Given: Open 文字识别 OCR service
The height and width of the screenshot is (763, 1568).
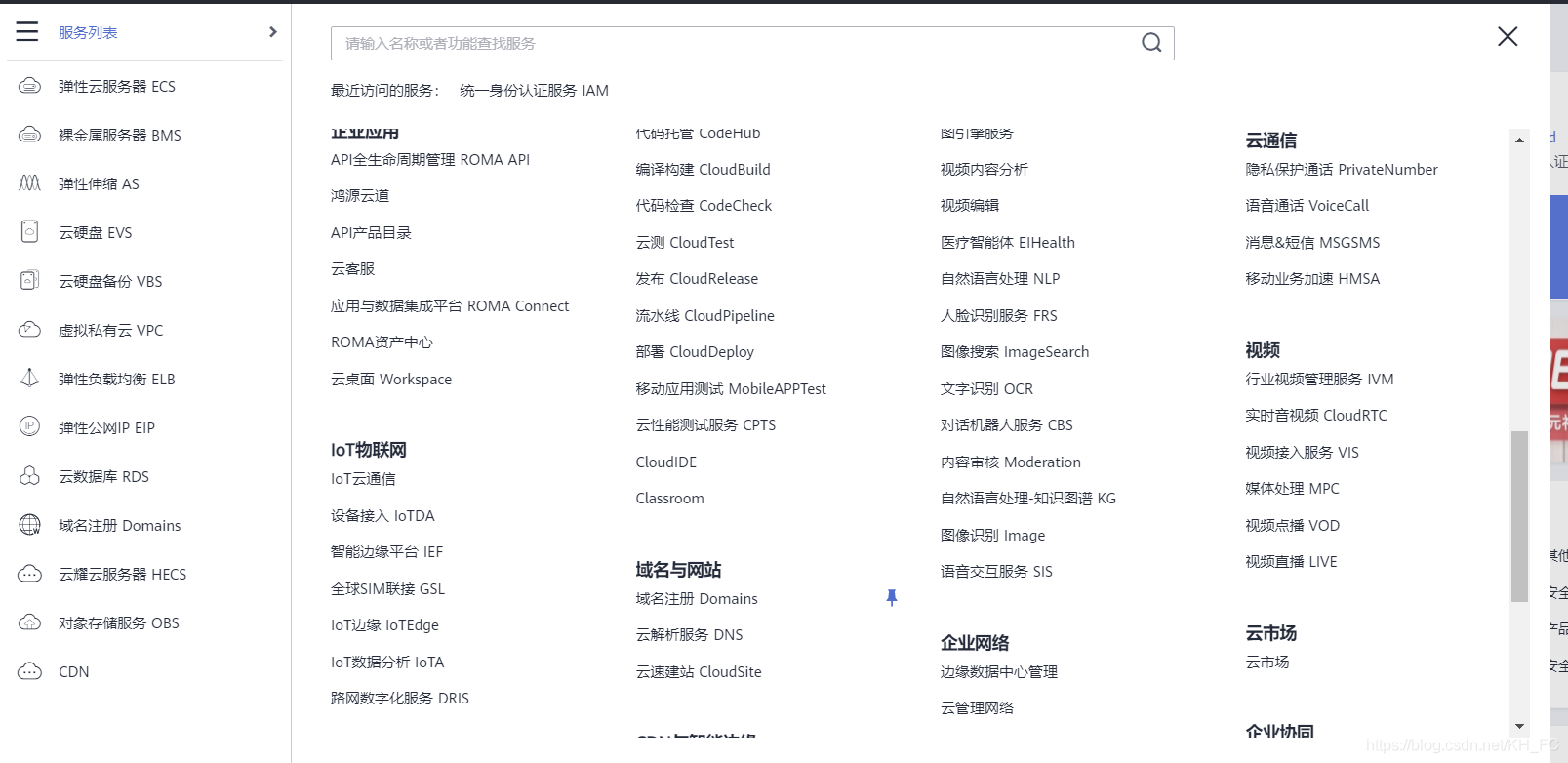Looking at the screenshot, I should coord(986,388).
